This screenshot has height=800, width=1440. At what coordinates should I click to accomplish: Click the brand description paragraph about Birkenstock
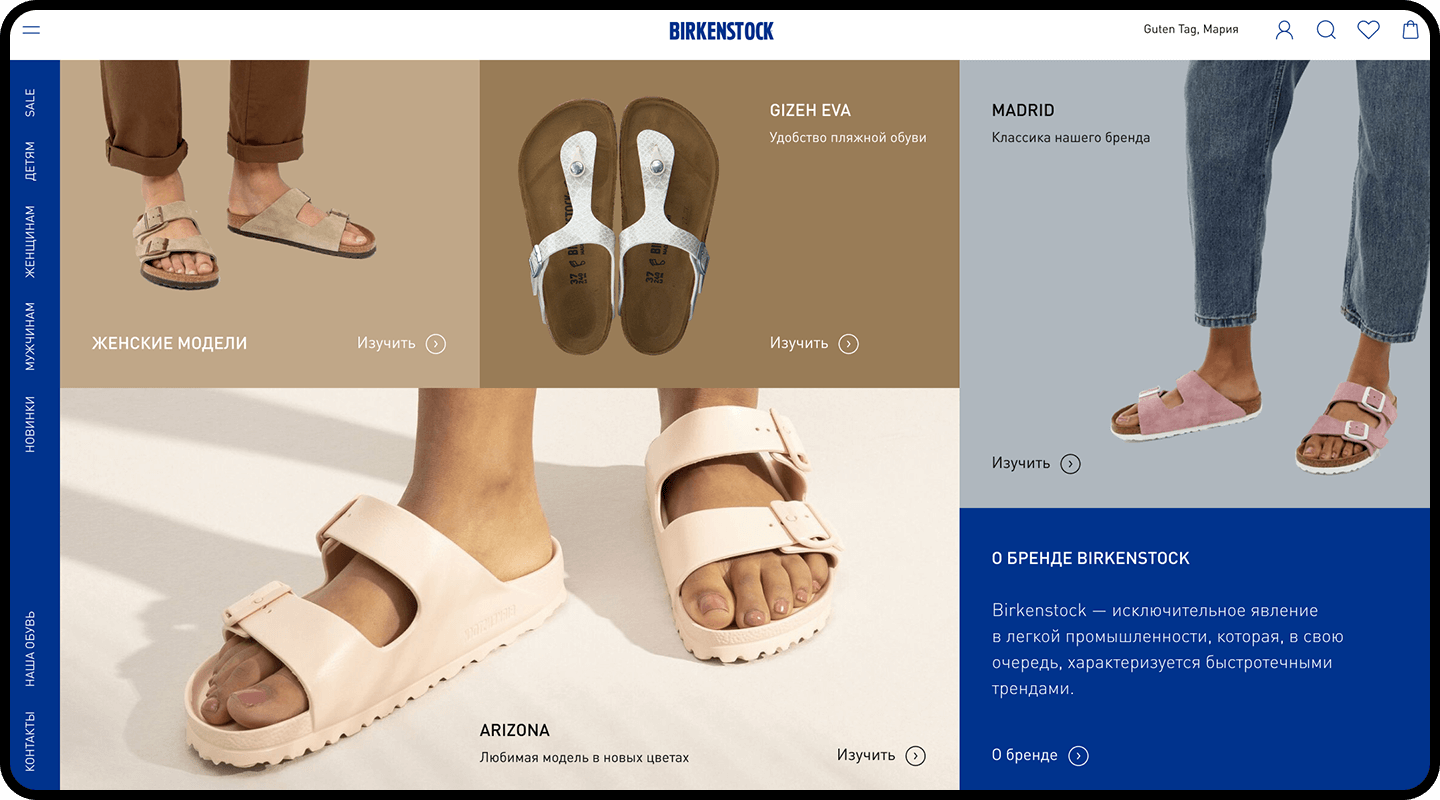(1168, 649)
